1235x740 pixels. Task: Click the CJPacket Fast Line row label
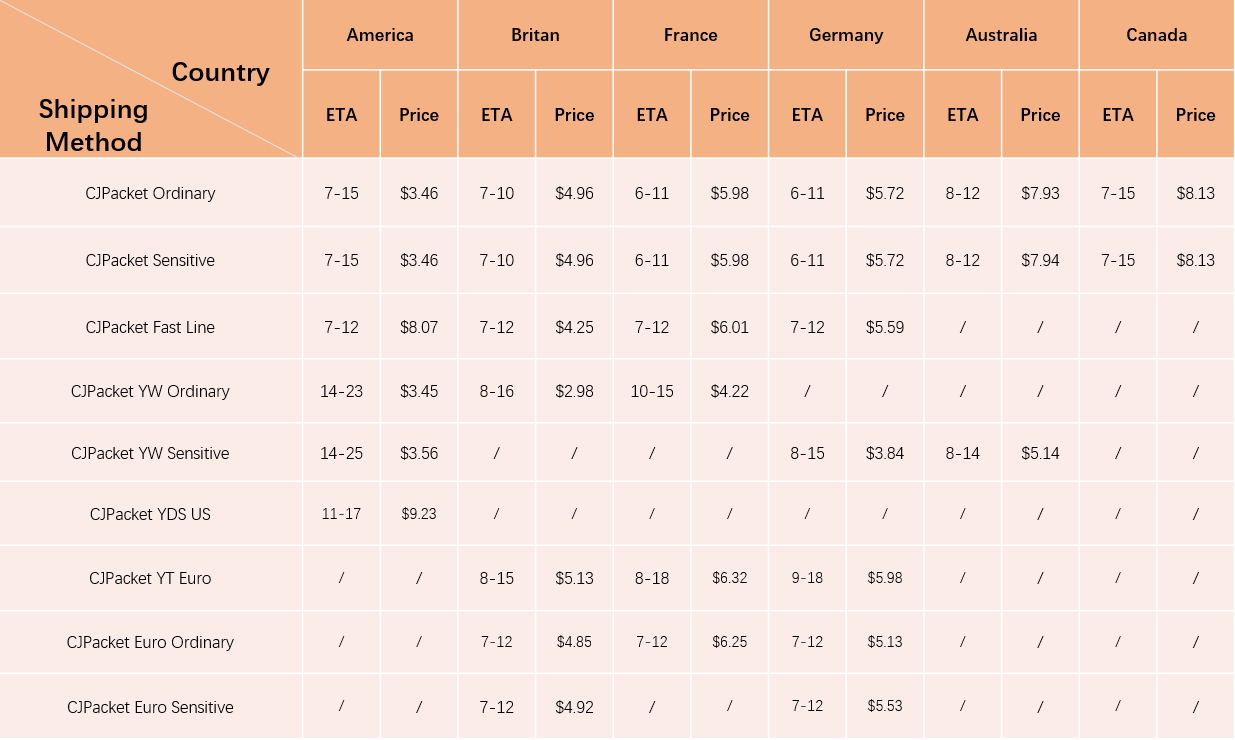(x=150, y=327)
